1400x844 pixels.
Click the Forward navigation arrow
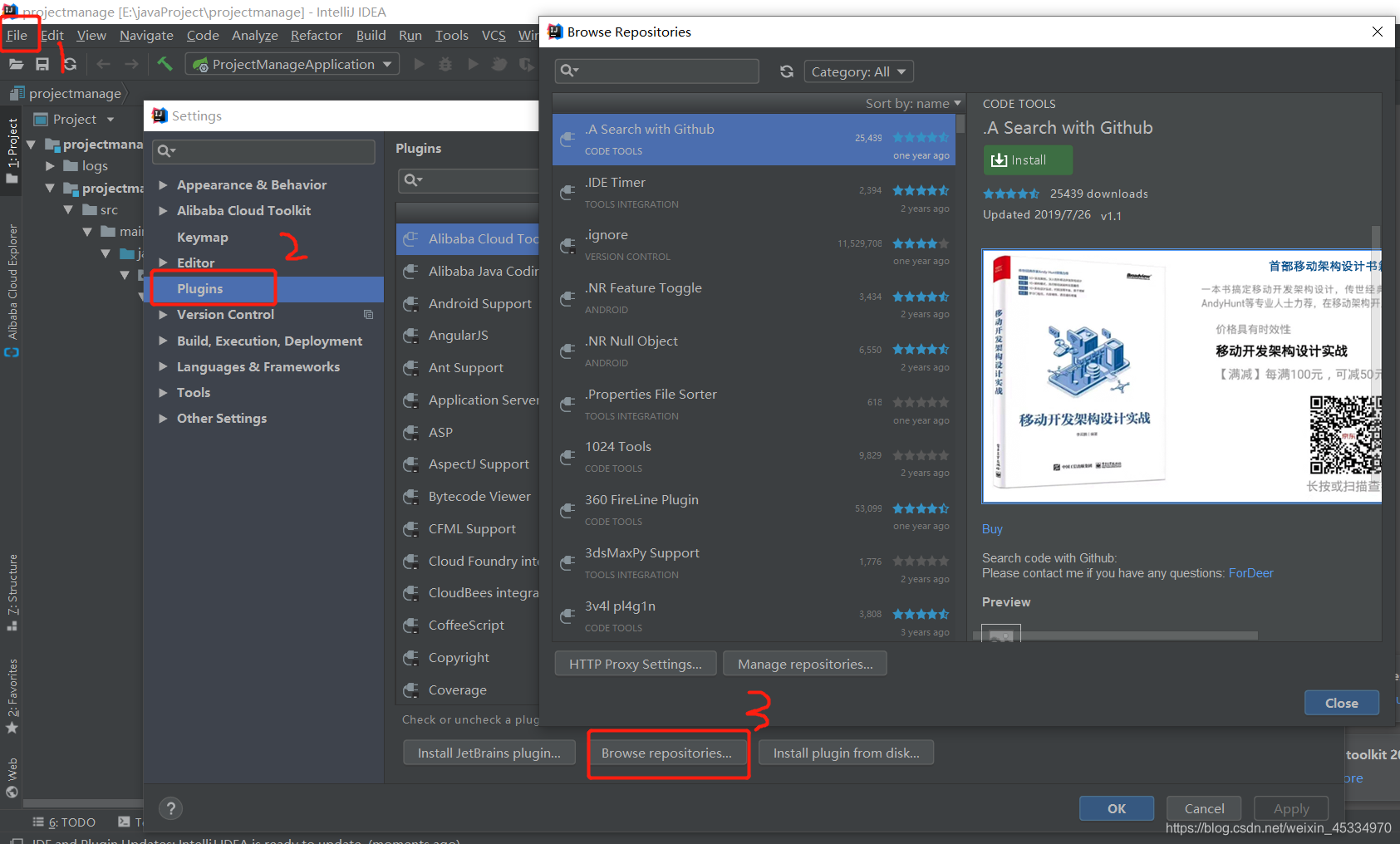click(131, 64)
